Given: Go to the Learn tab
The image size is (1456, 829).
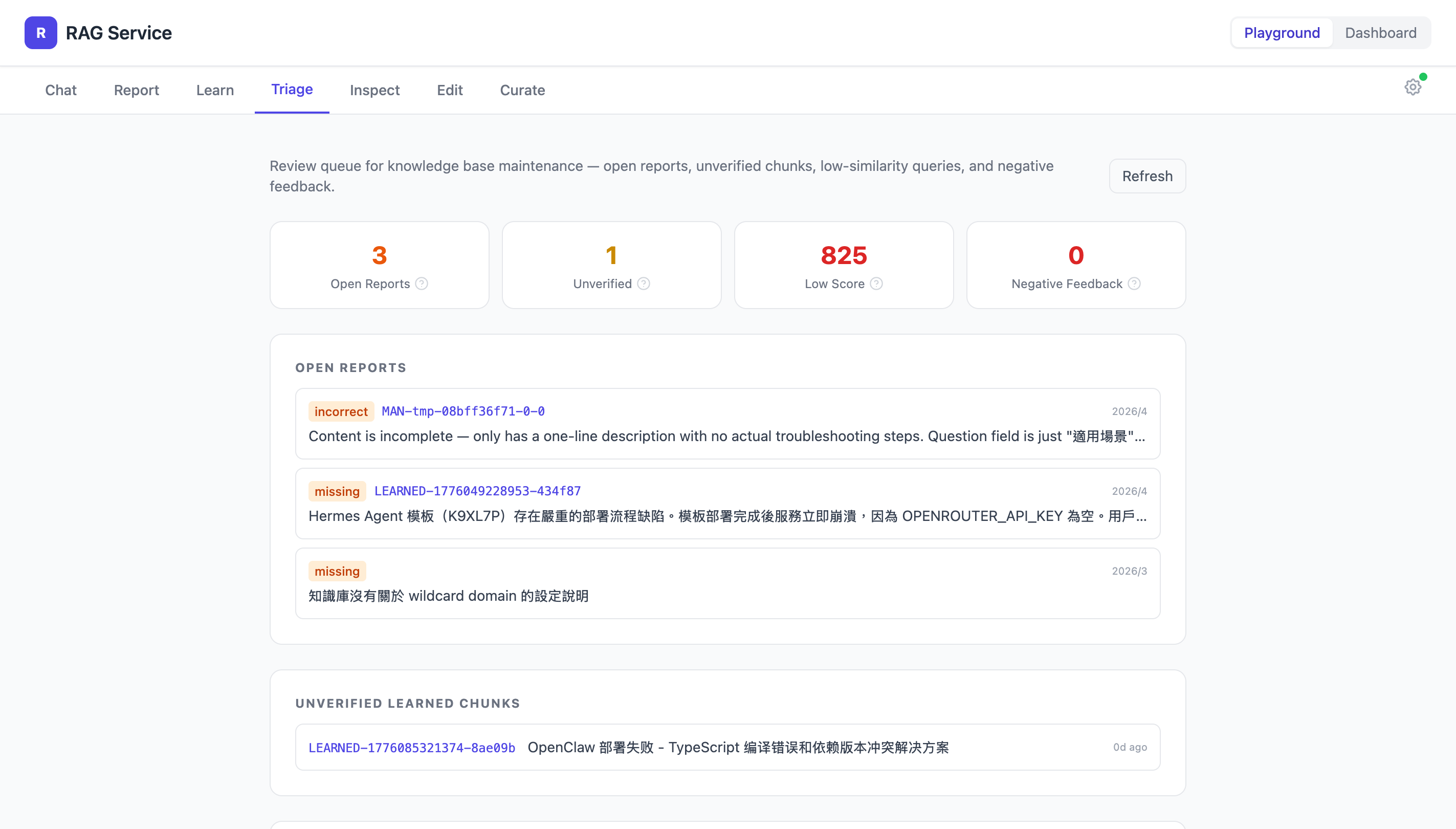Looking at the screenshot, I should [214, 90].
